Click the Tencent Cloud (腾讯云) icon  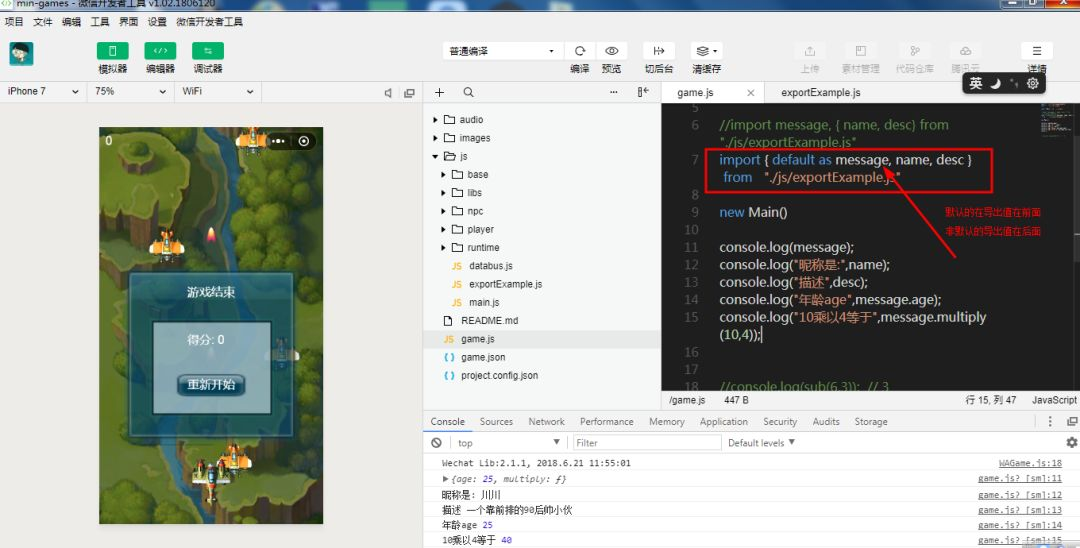click(x=966, y=51)
